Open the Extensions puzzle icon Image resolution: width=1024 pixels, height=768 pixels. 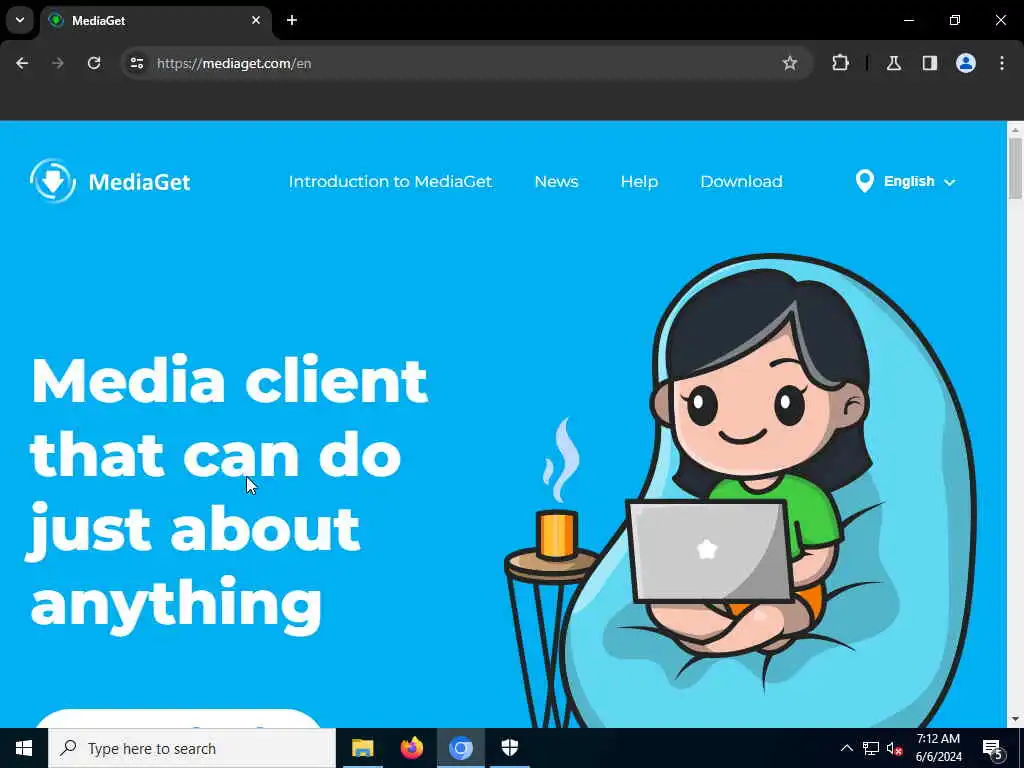[840, 63]
